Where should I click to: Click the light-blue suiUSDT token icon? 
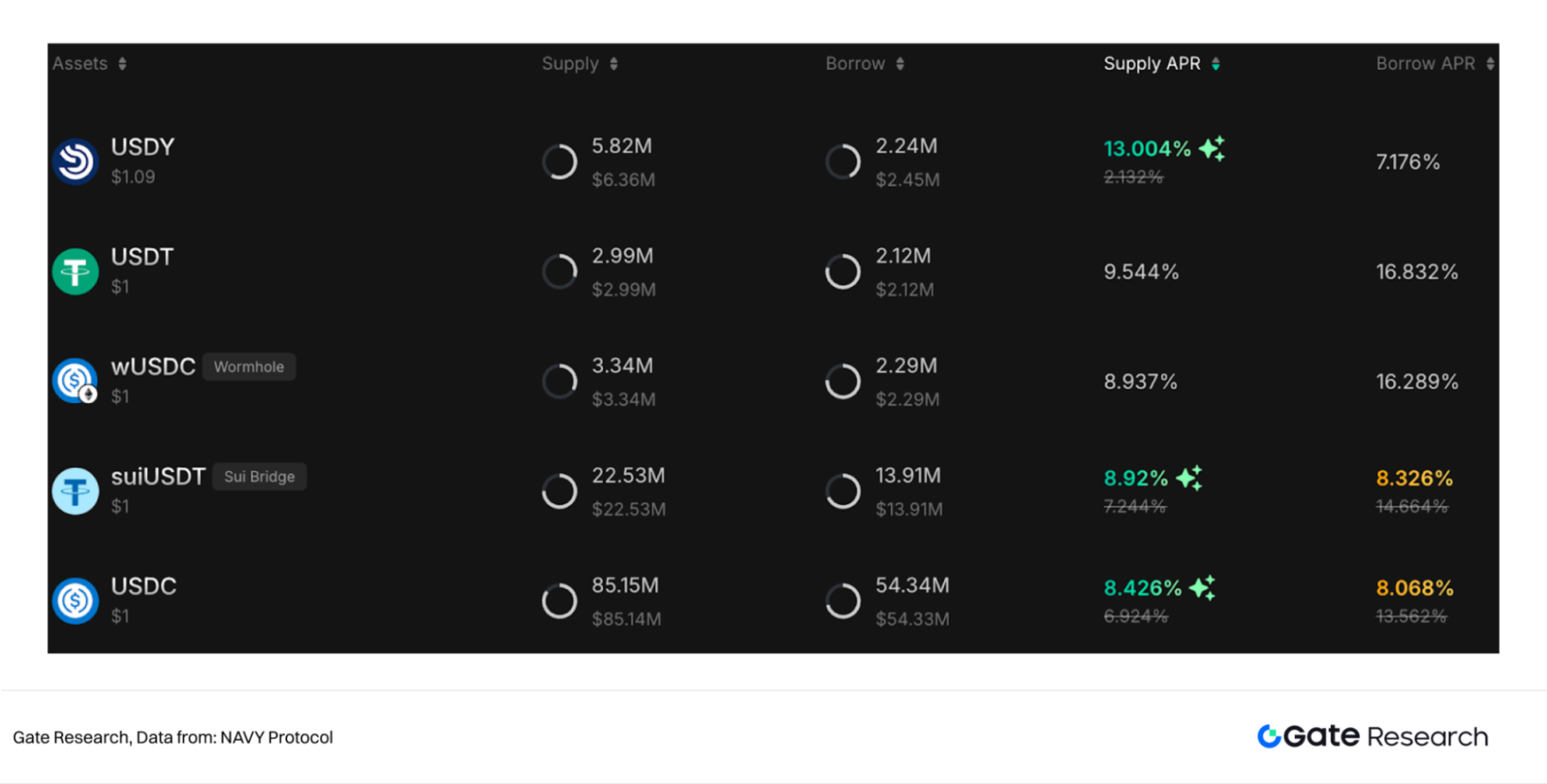(x=76, y=491)
